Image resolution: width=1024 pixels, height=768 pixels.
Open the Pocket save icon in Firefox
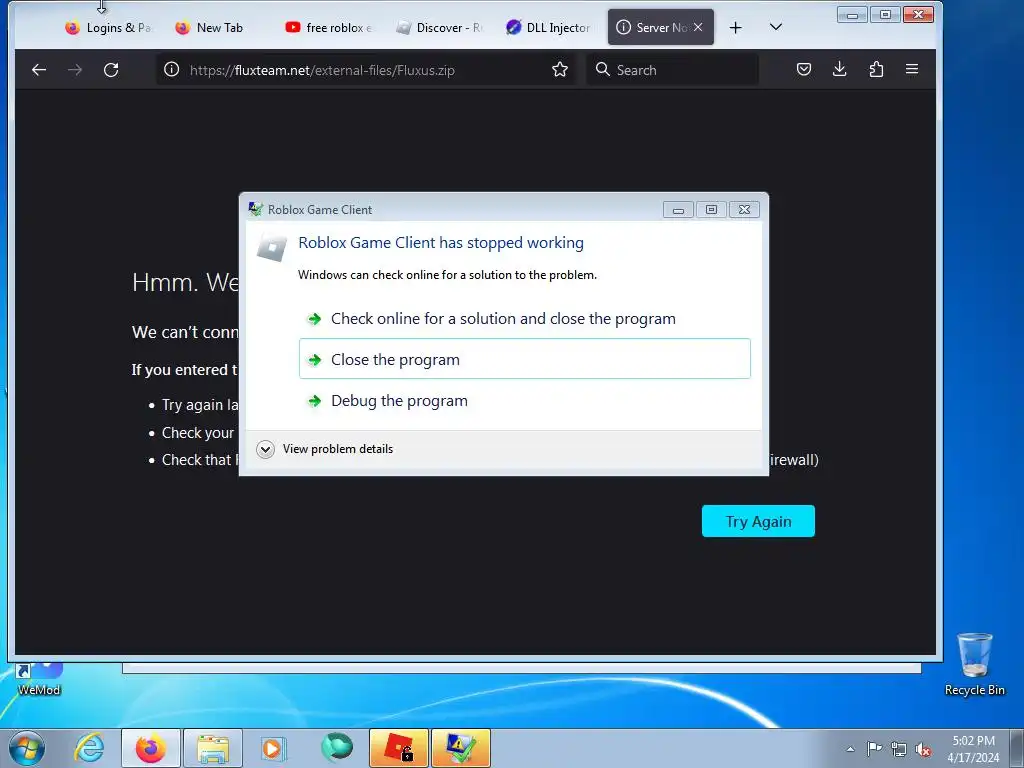[x=804, y=69]
